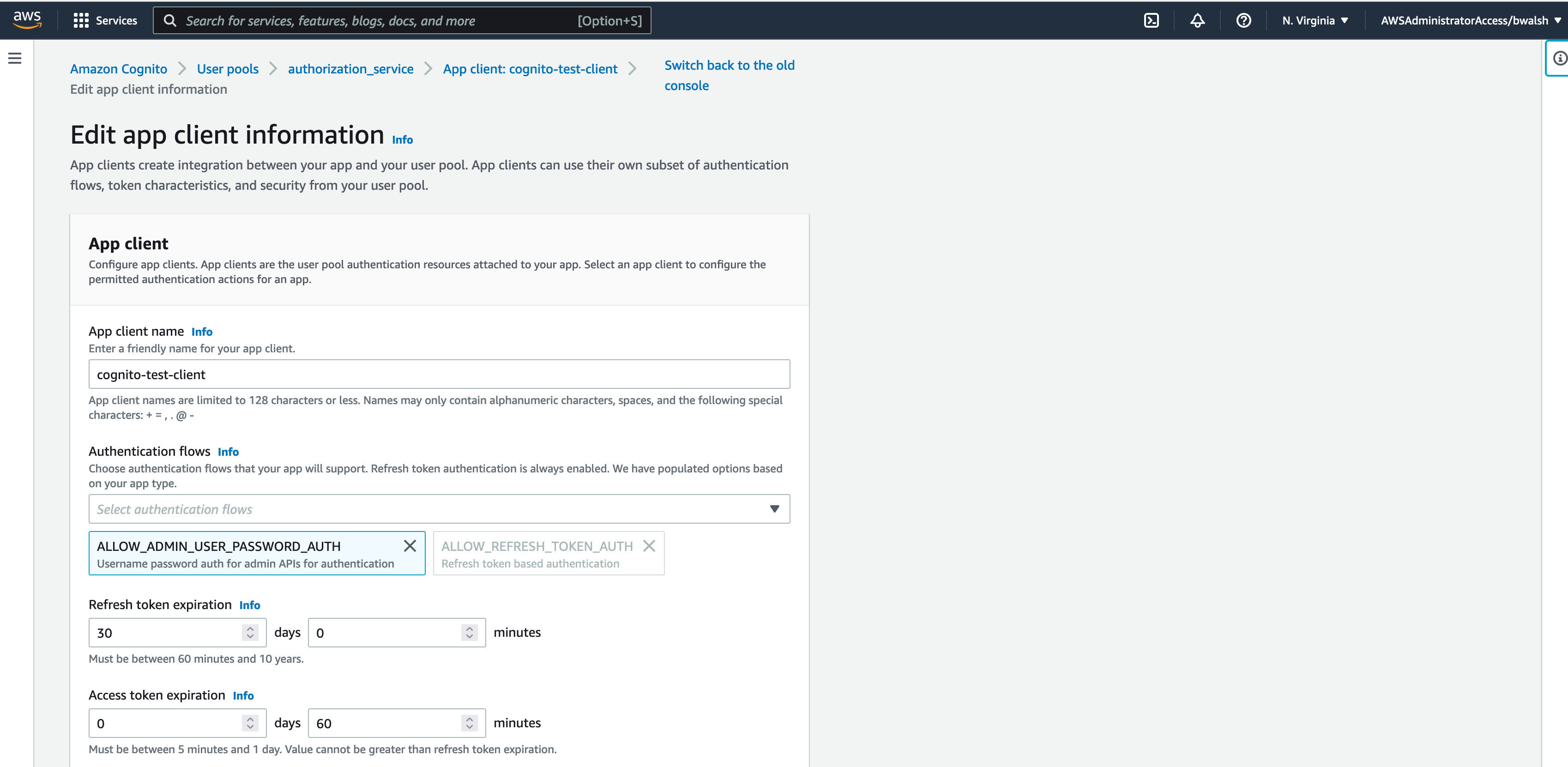
Task: Open Info link for App client name
Action: coord(202,332)
